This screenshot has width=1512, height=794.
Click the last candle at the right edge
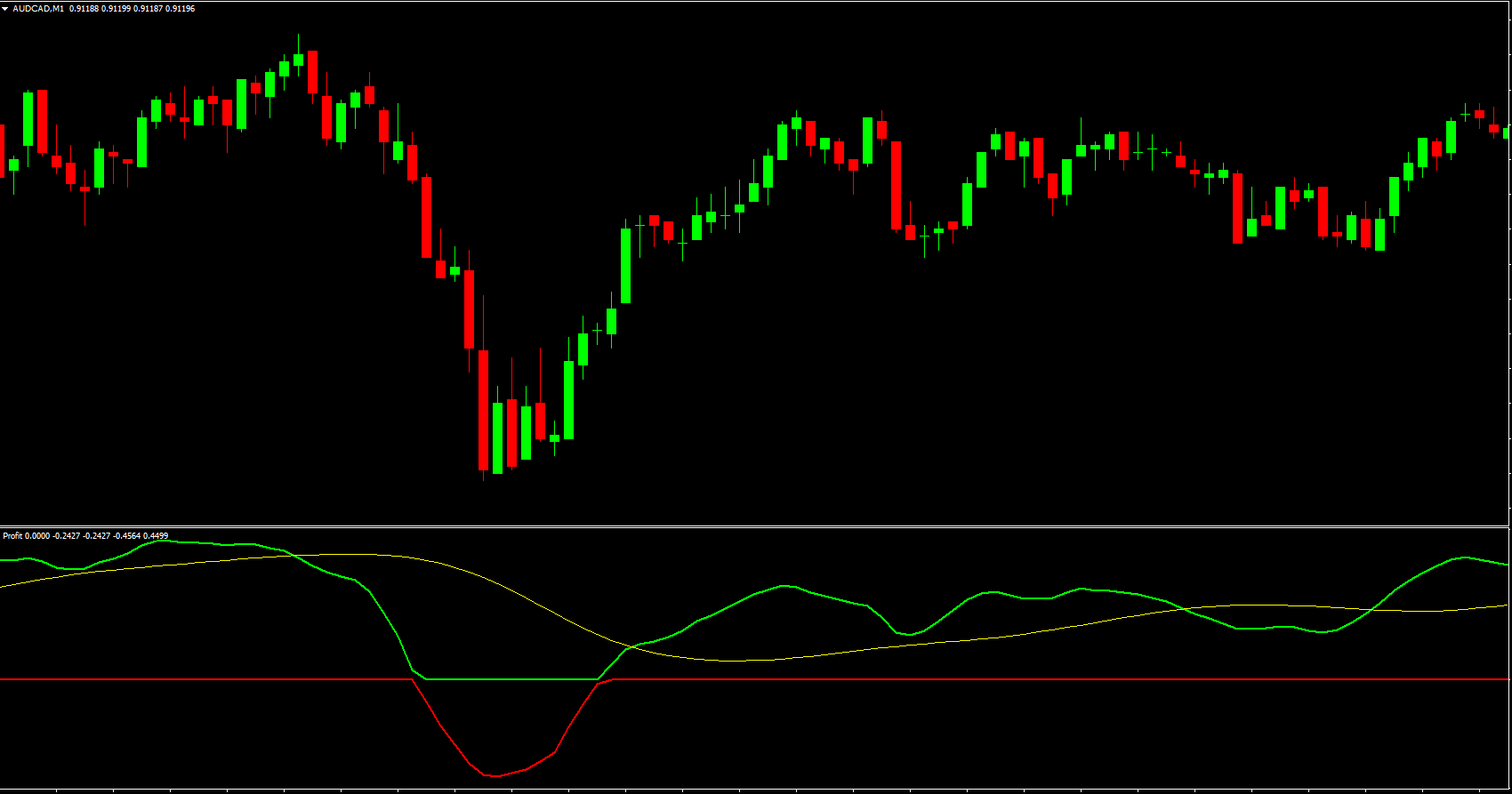(1507, 132)
